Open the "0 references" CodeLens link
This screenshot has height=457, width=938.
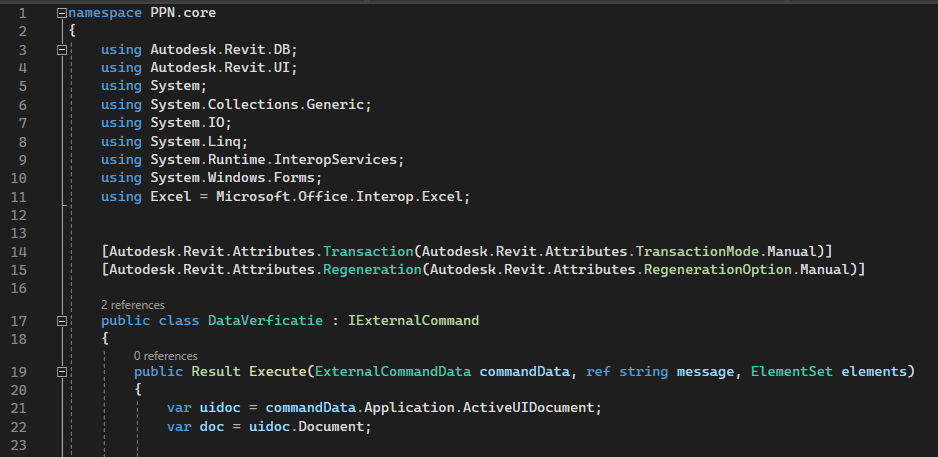point(166,356)
